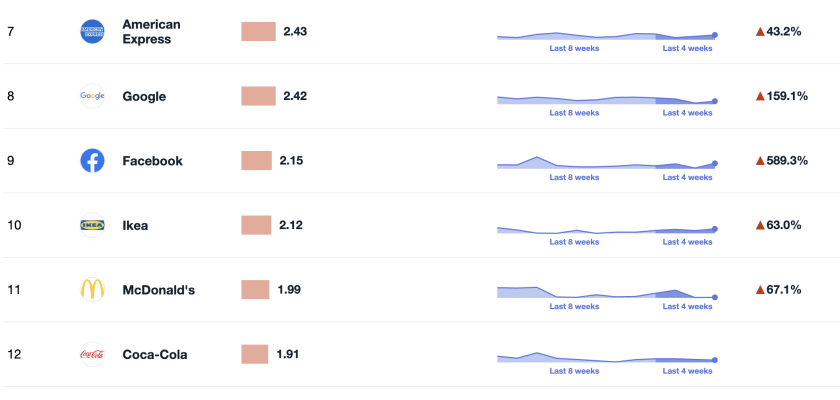Click the Ikea 'Last 4 weeks' label
840x400 pixels.
688,242
